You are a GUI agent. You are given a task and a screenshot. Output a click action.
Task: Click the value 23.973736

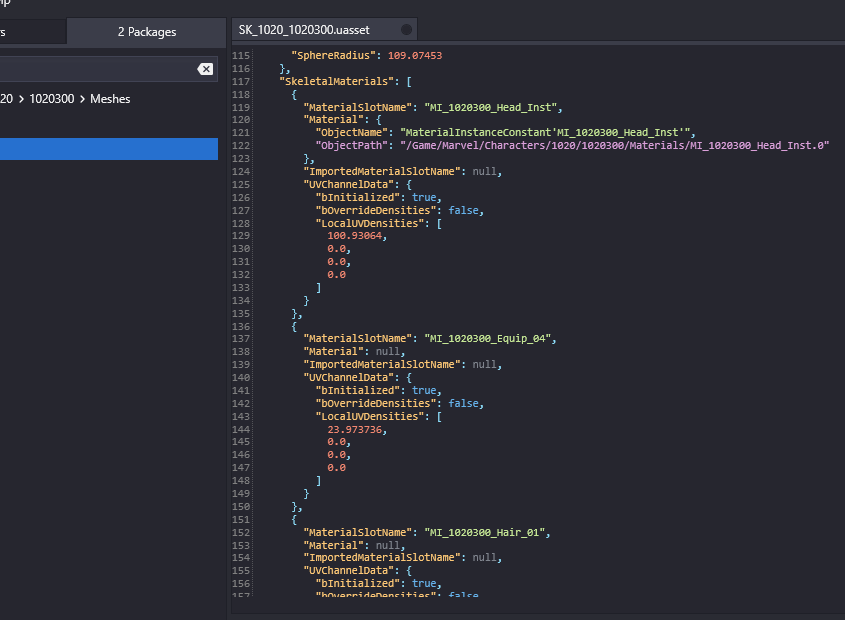click(355, 430)
